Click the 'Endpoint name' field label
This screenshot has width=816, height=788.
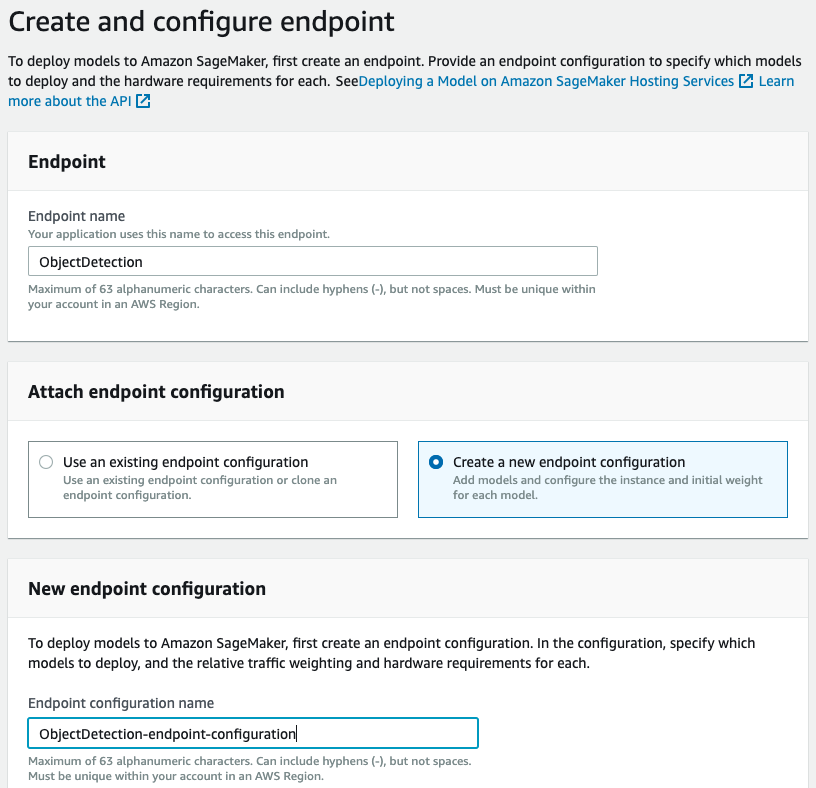click(x=76, y=216)
